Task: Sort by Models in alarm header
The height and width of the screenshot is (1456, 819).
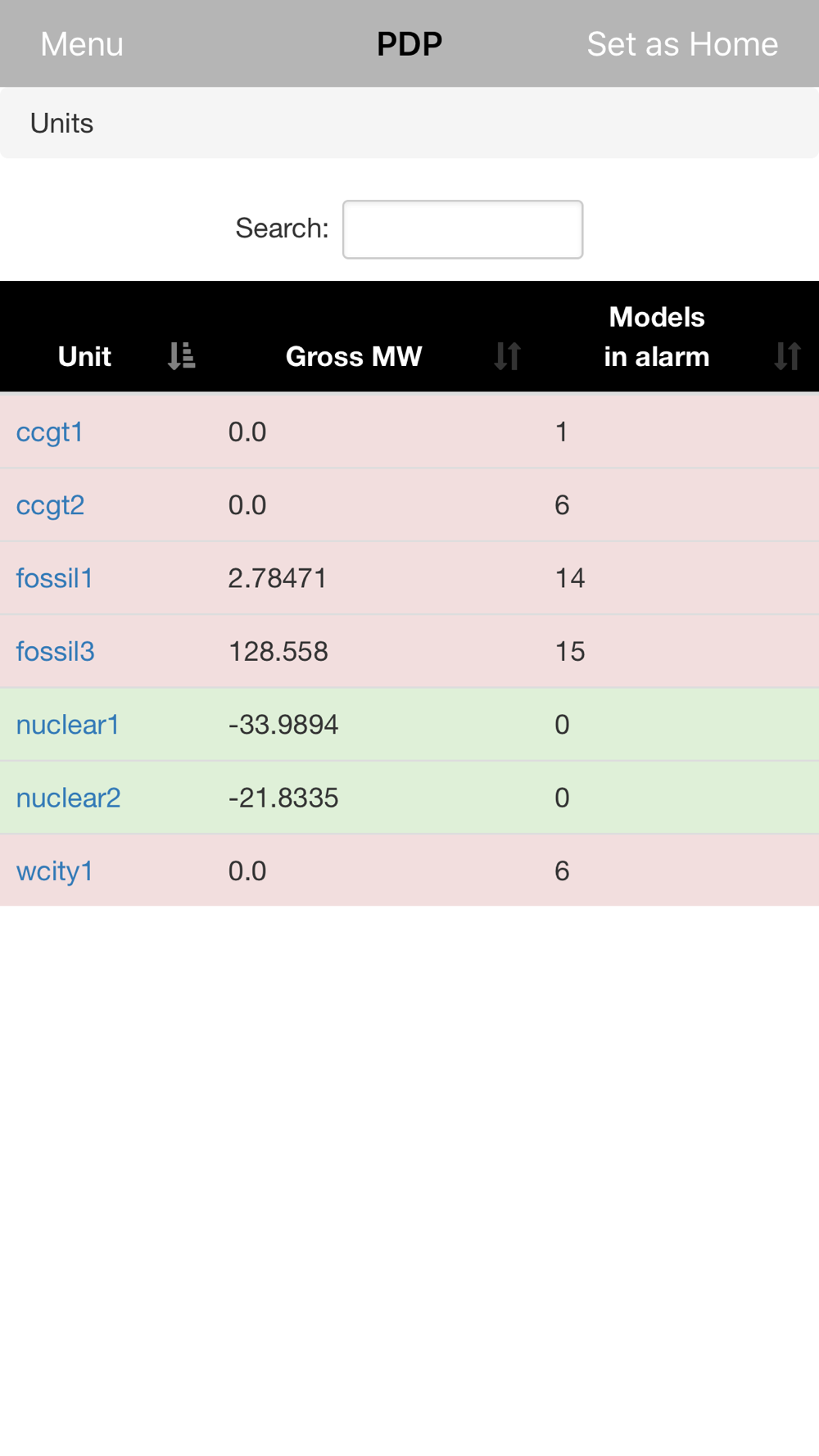Action: tap(657, 337)
